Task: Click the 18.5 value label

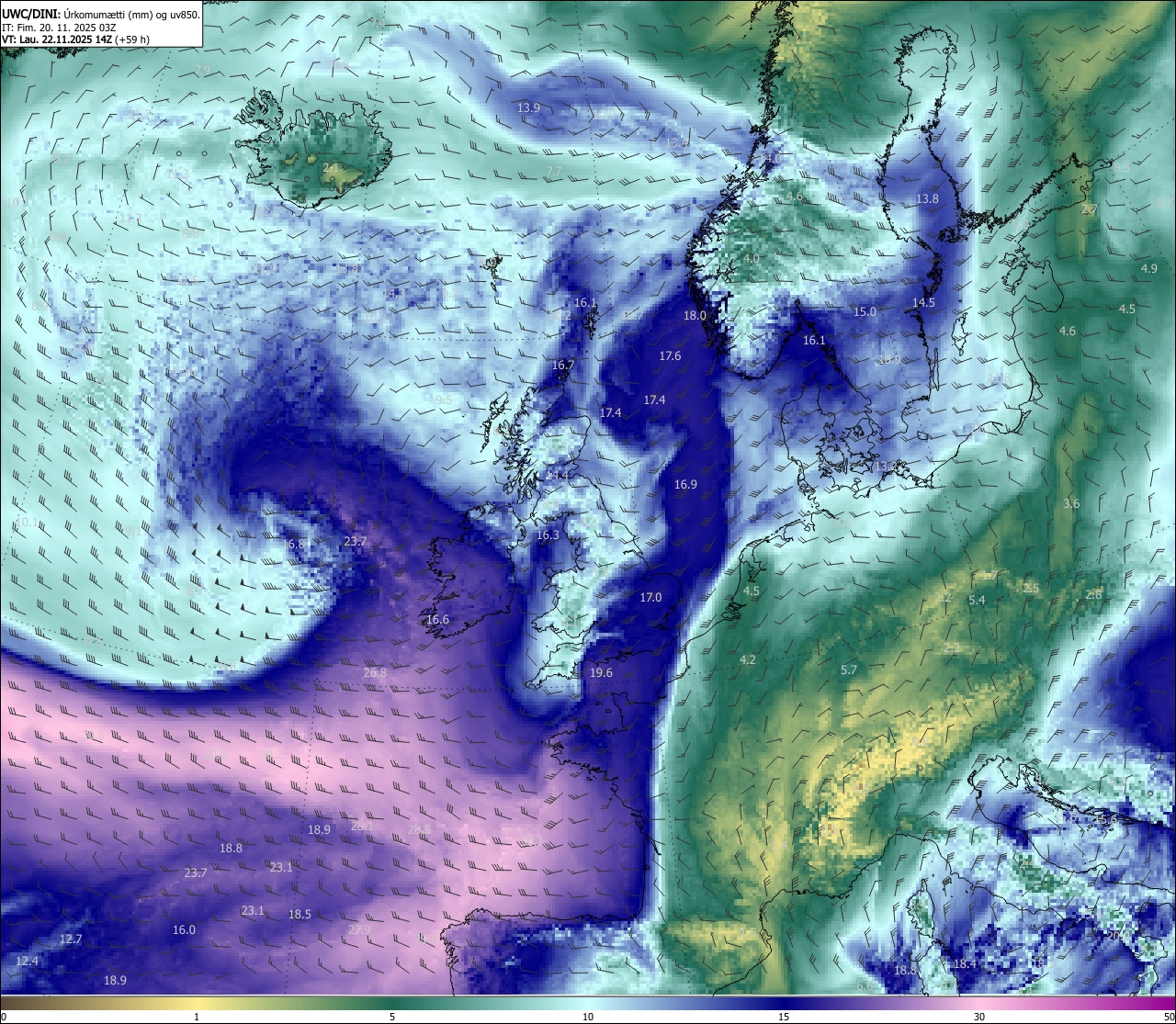Action: pyautogui.click(x=300, y=914)
